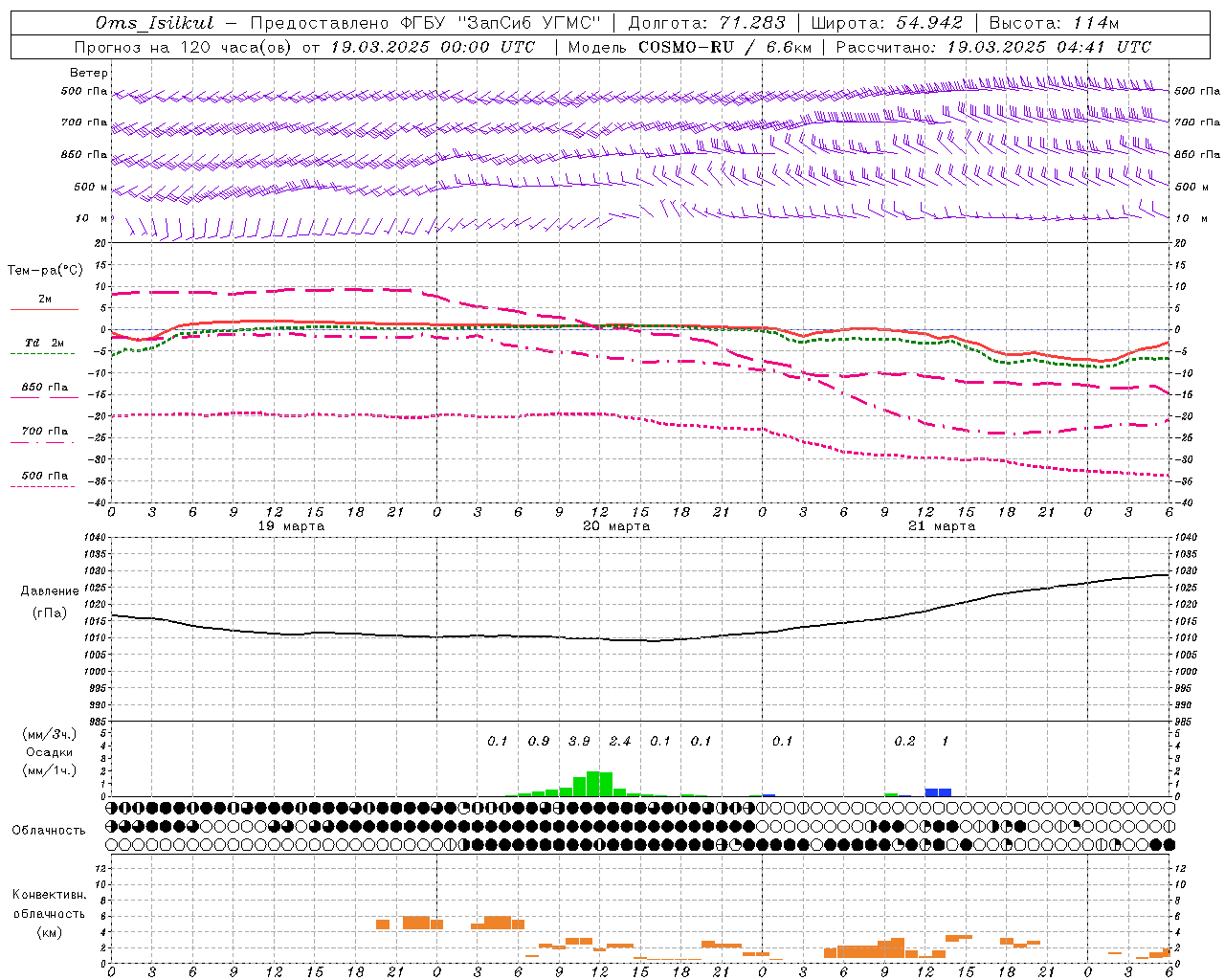Click the left '850 гПа' wind level label
The image size is (1225, 980).
pyautogui.click(x=84, y=154)
